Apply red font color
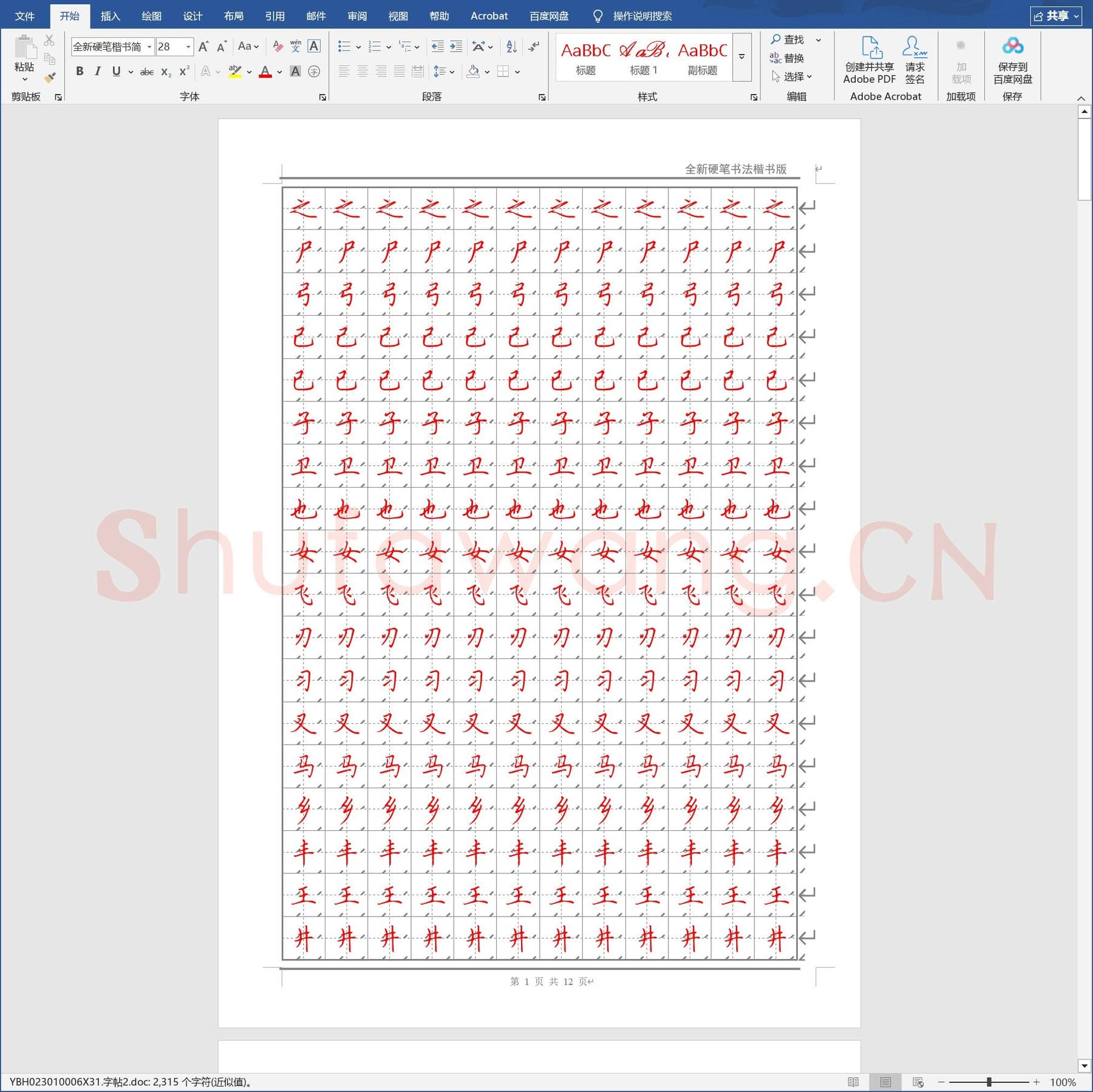Image resolution: width=1093 pixels, height=1092 pixels. [265, 72]
